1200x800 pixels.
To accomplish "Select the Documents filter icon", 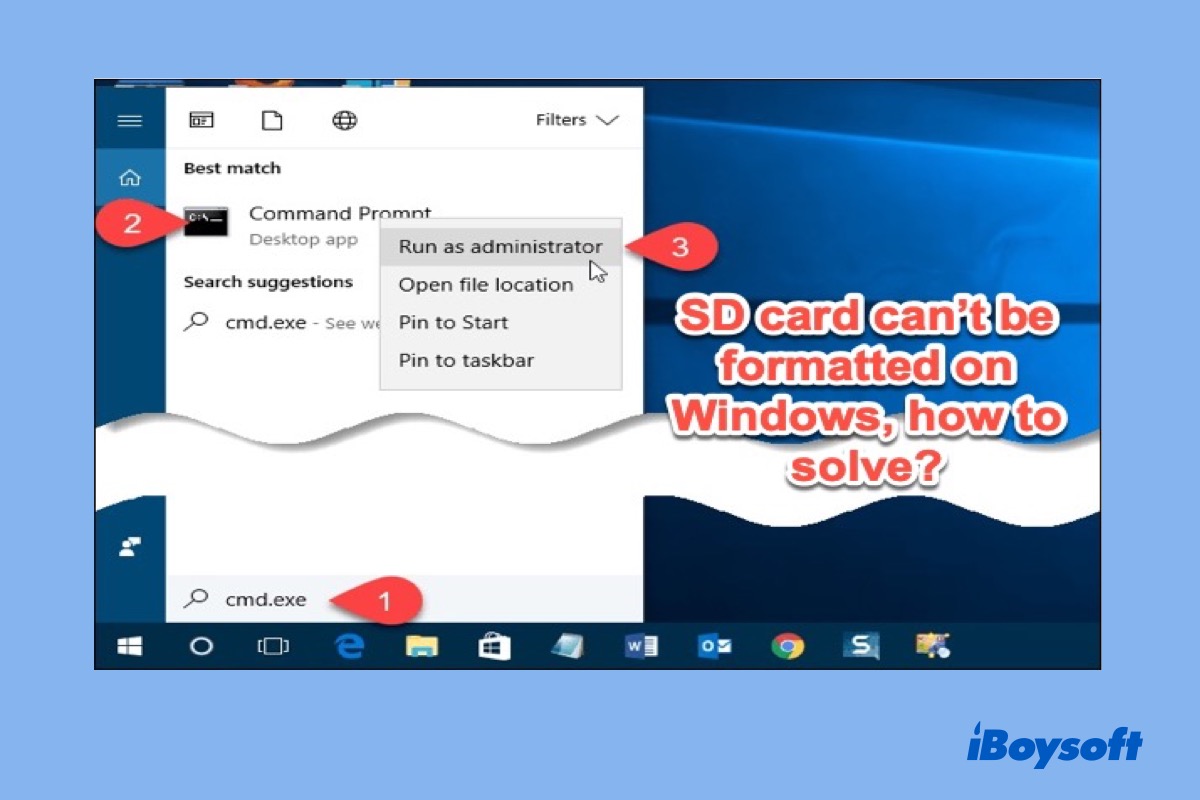I will (x=272, y=121).
